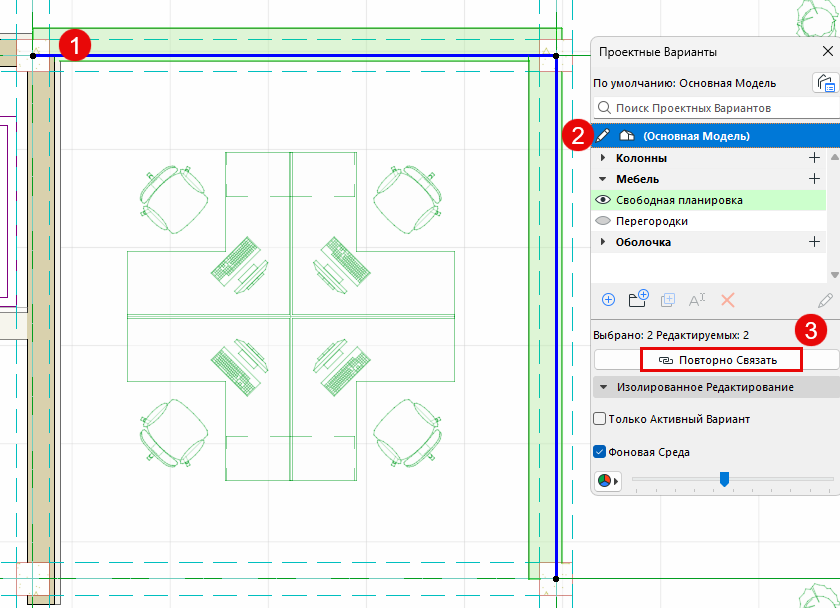Create new design option with circled plus
Viewport: 840px width, 608px height.
tap(608, 299)
